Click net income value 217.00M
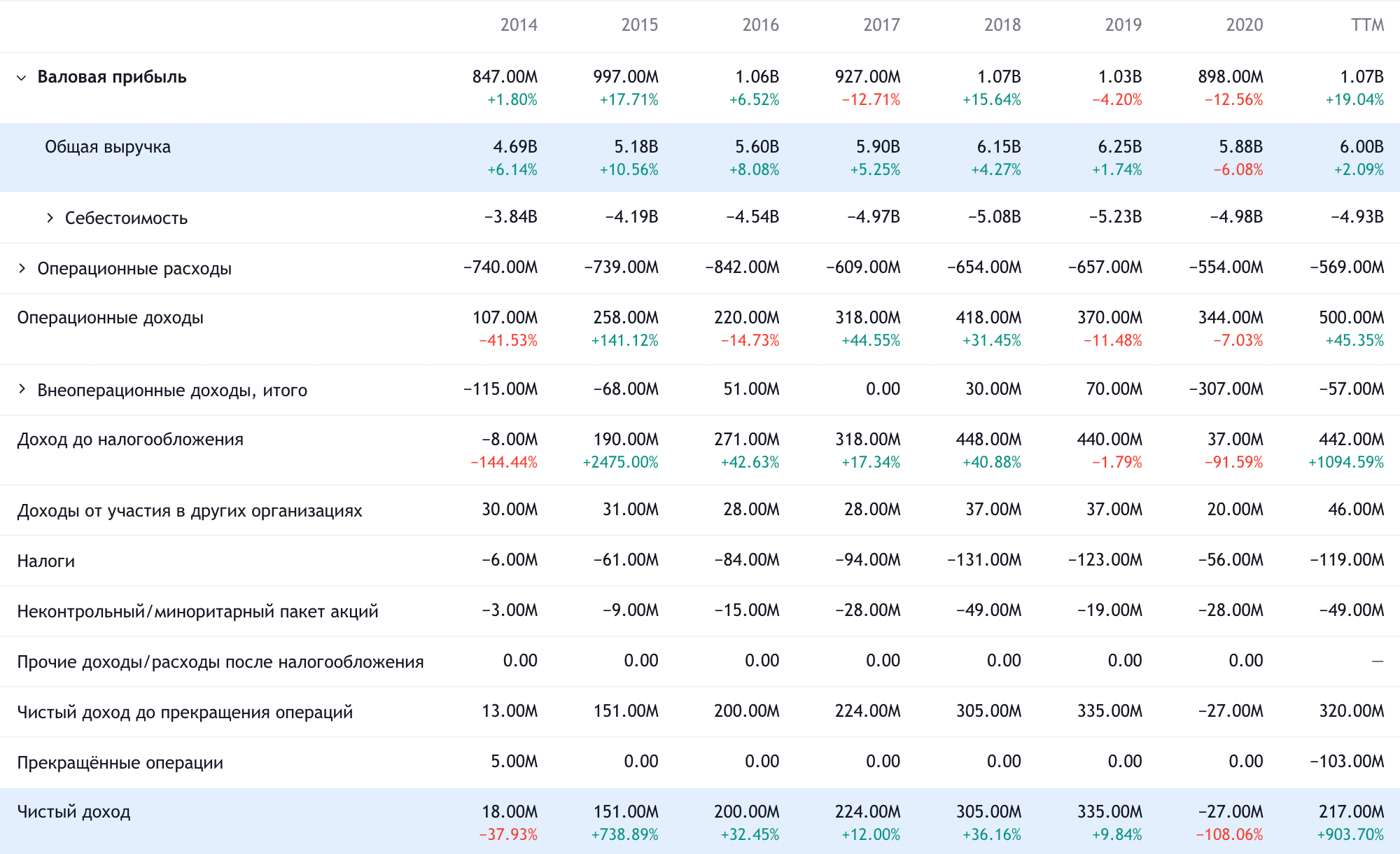The width and height of the screenshot is (1400, 854). (x=1352, y=812)
